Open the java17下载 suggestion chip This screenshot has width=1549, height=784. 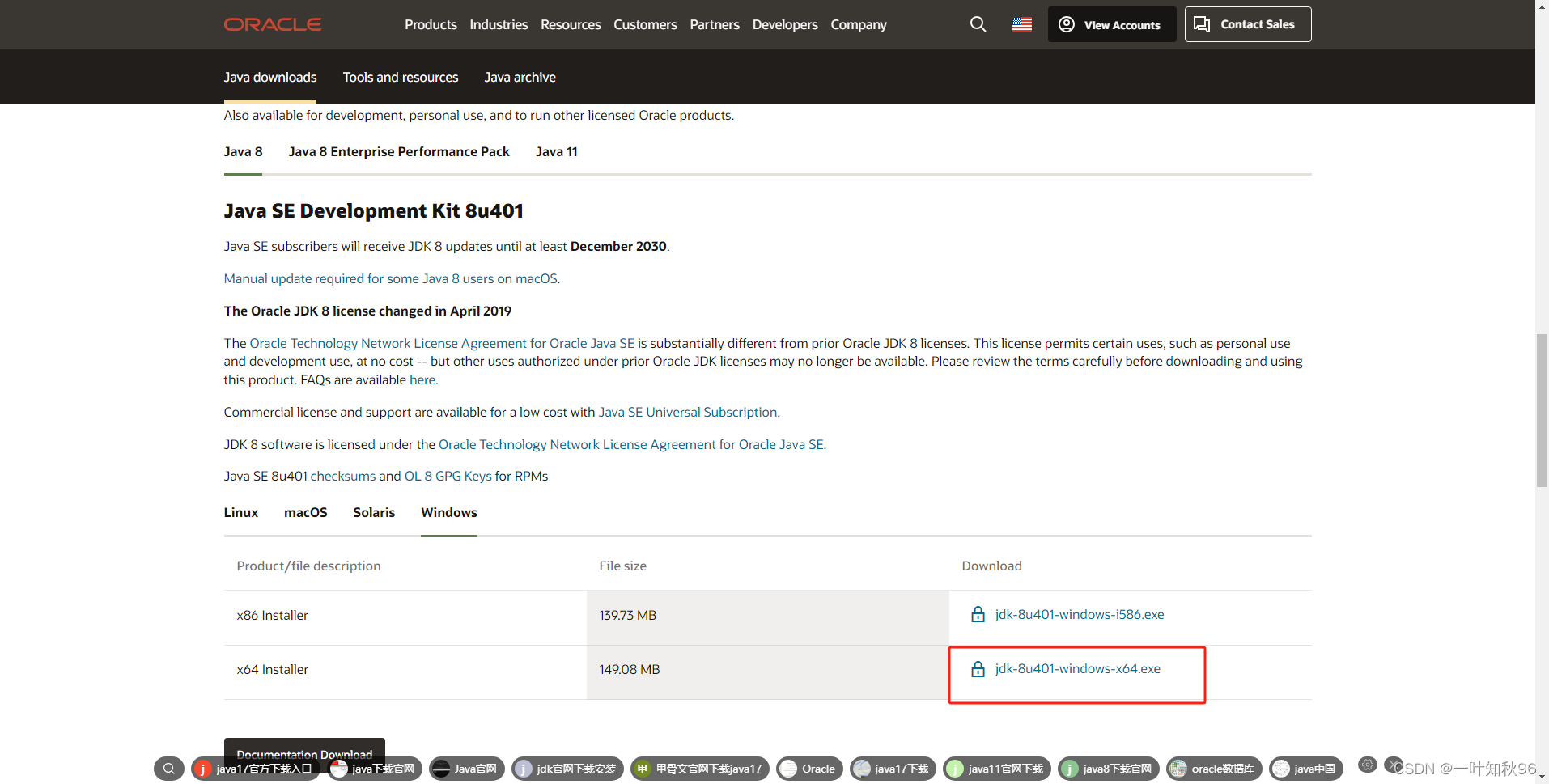893,769
